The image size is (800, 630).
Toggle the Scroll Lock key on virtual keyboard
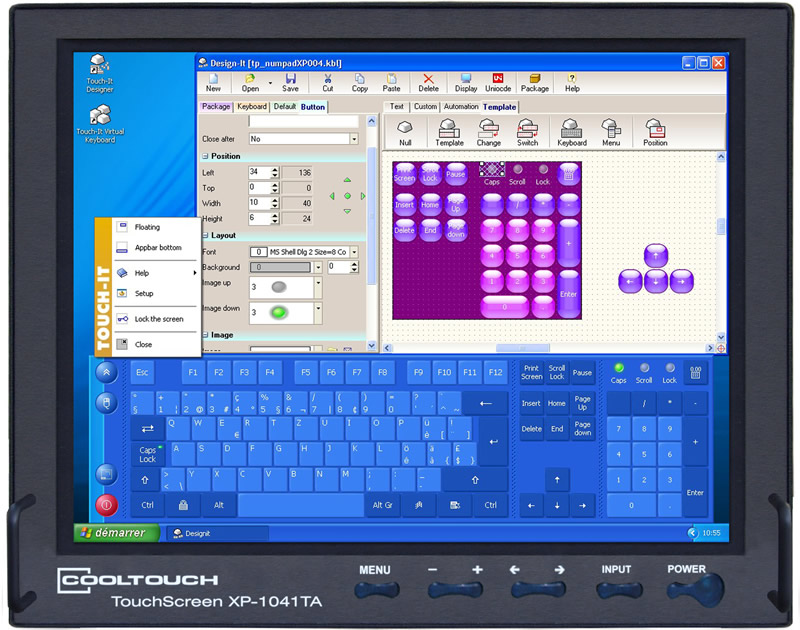pos(557,372)
